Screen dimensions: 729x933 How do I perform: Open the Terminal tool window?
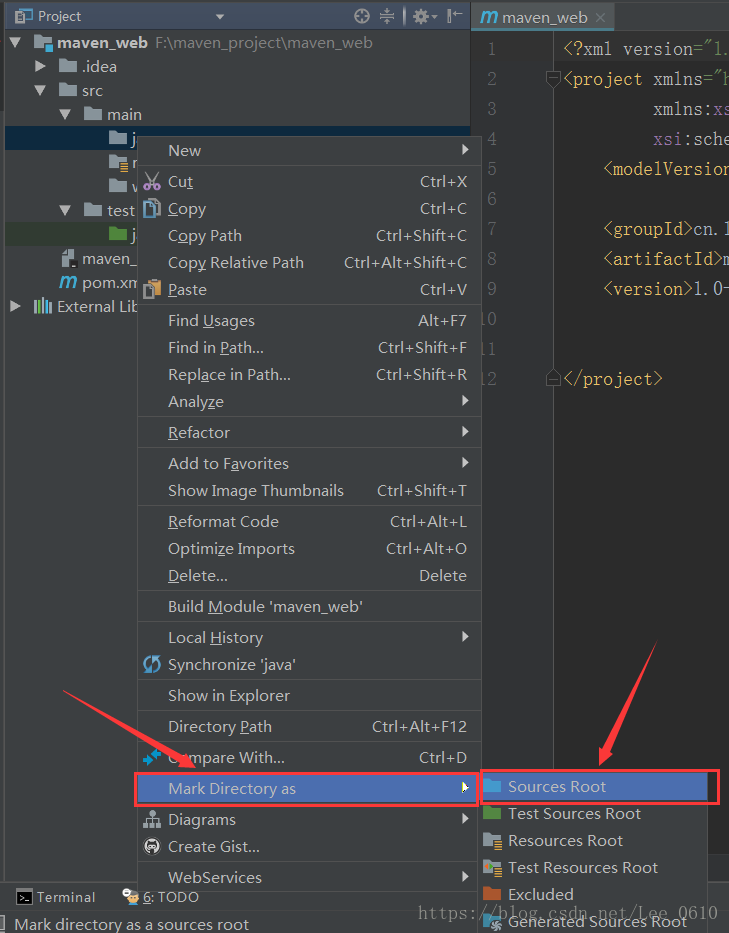tap(55, 897)
